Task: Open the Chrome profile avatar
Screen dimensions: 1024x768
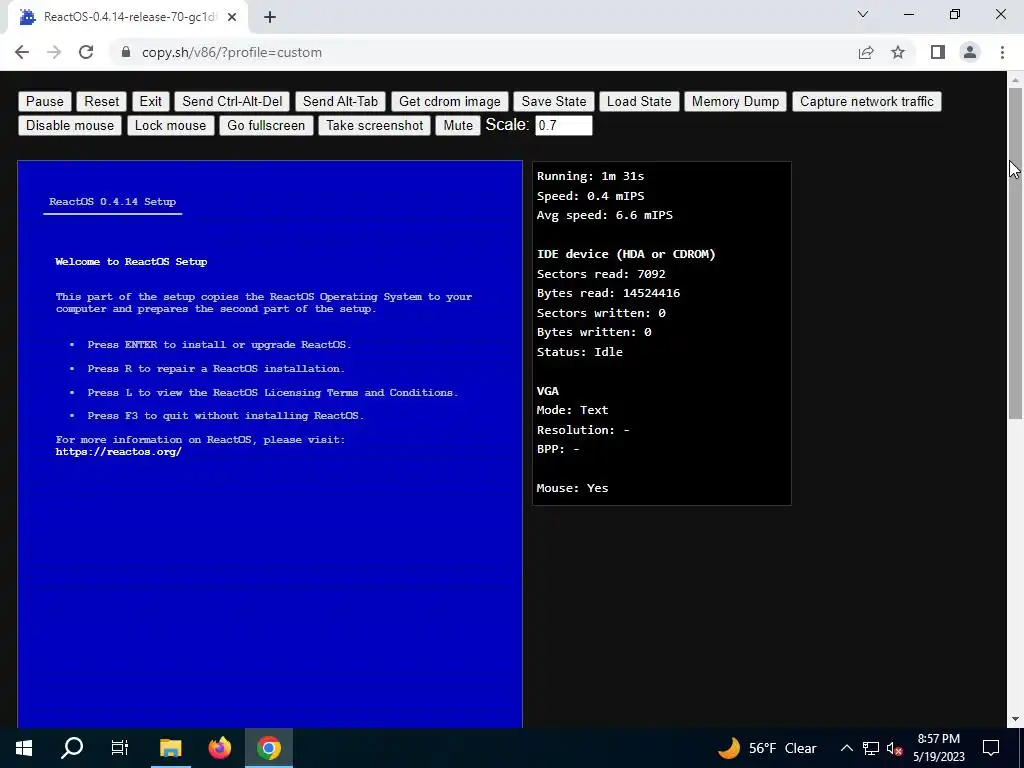Action: [x=970, y=52]
